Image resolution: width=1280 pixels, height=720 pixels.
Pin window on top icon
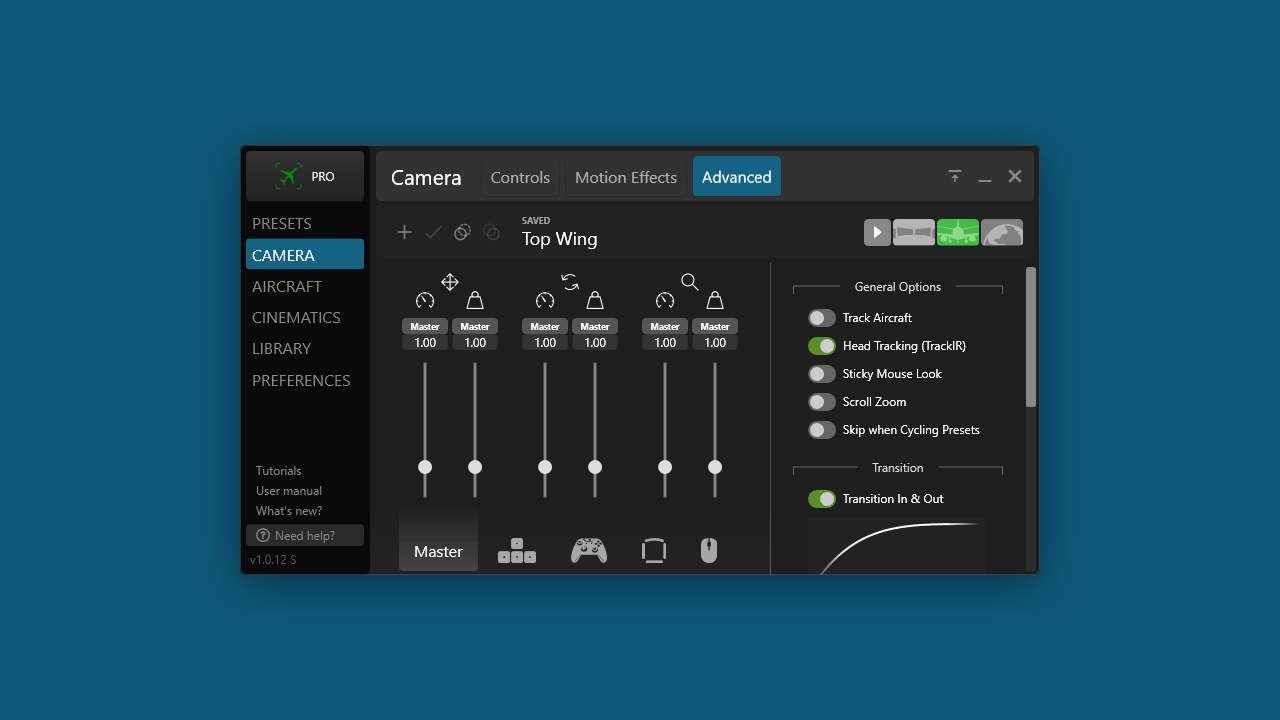pyautogui.click(x=955, y=177)
